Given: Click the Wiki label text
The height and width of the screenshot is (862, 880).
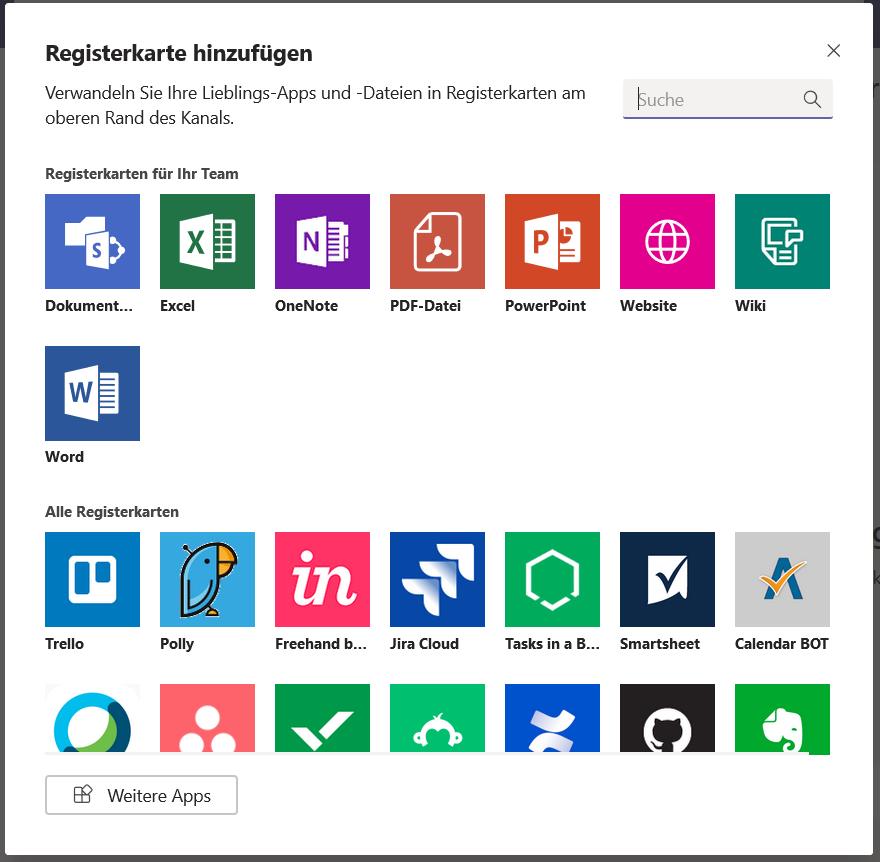Looking at the screenshot, I should click(x=750, y=306).
